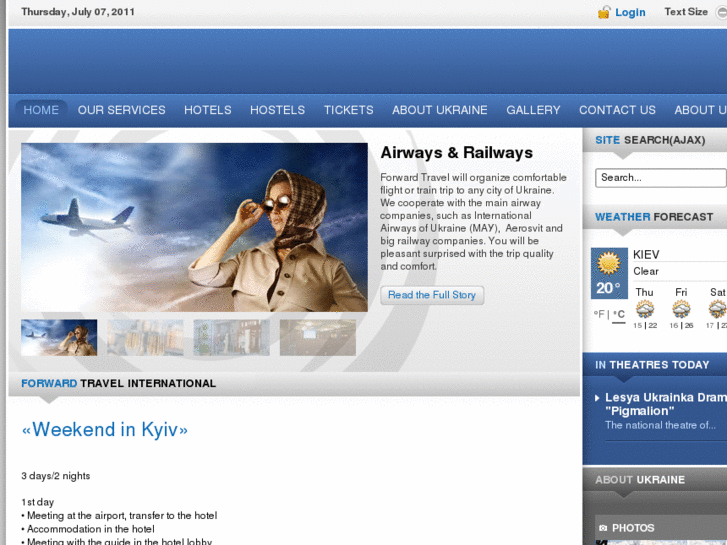The height and width of the screenshot is (545, 727).
Task: Open the «Weekend in Kyiv» article
Action: (105, 430)
